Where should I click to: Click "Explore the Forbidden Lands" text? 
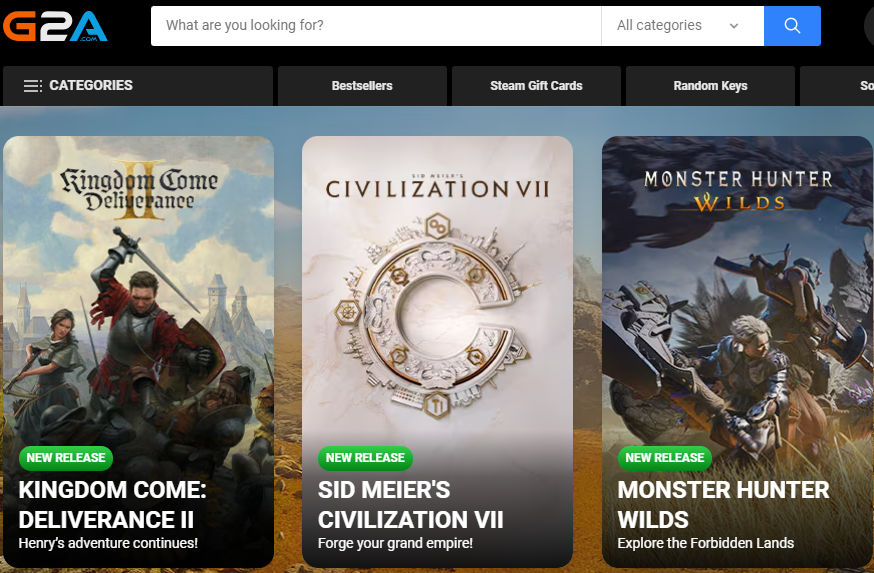[705, 543]
